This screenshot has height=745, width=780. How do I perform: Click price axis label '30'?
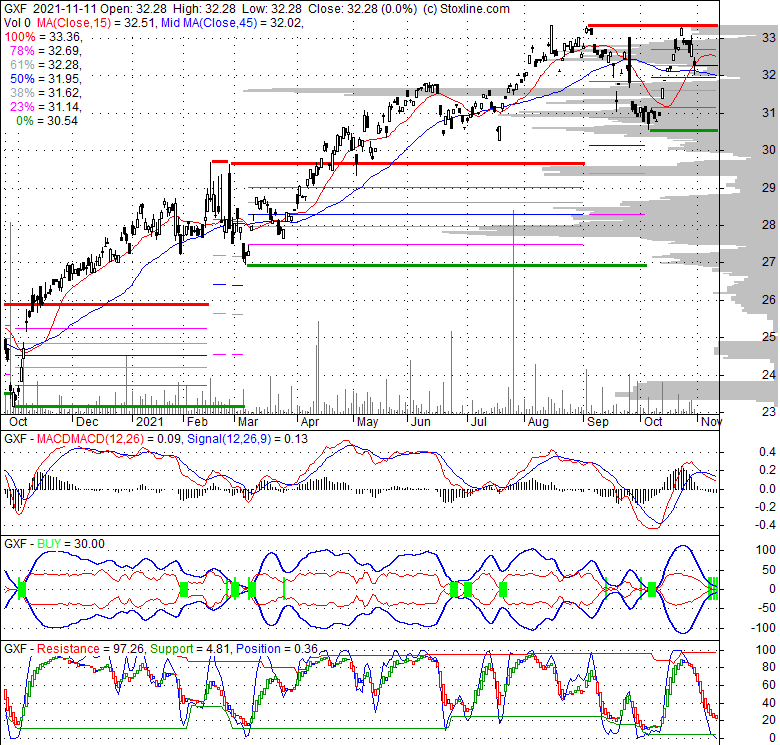(x=769, y=150)
